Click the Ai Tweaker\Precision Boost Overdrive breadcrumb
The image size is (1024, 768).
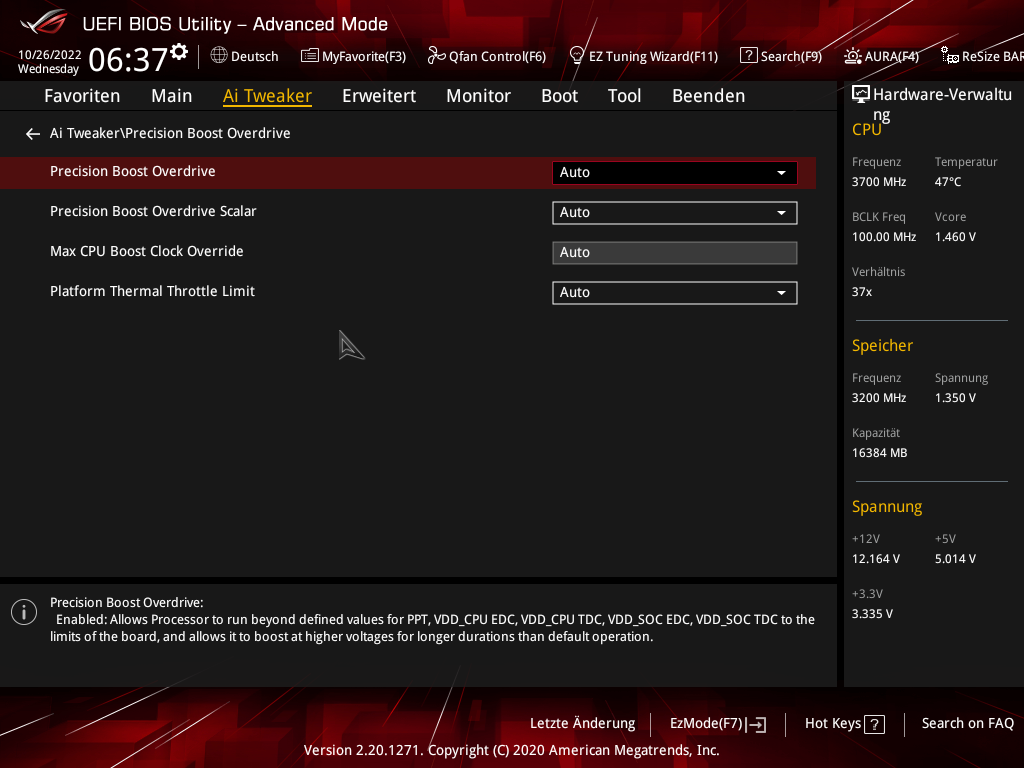coord(170,133)
